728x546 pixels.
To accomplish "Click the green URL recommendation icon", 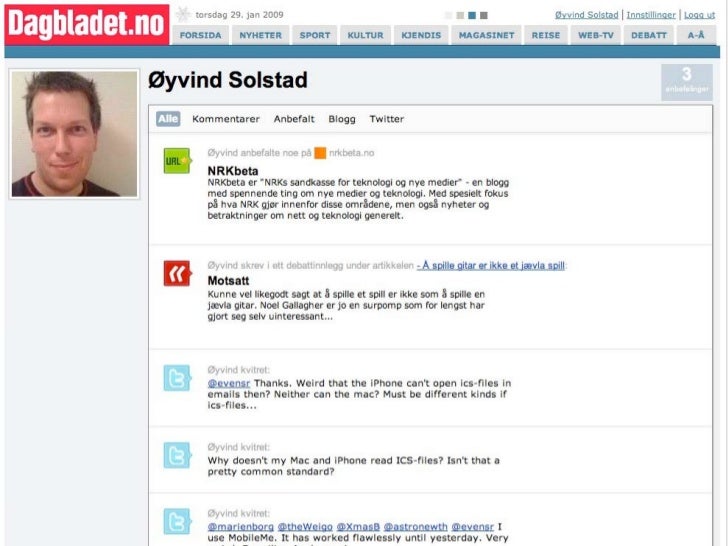I will [x=177, y=161].
